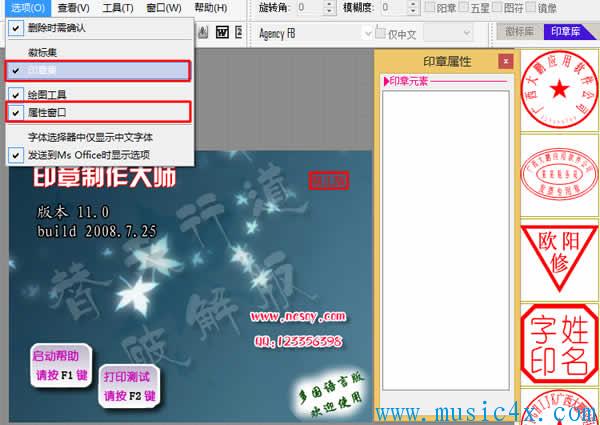Close the 印章属性 panel
600x425 pixels.
point(505,61)
